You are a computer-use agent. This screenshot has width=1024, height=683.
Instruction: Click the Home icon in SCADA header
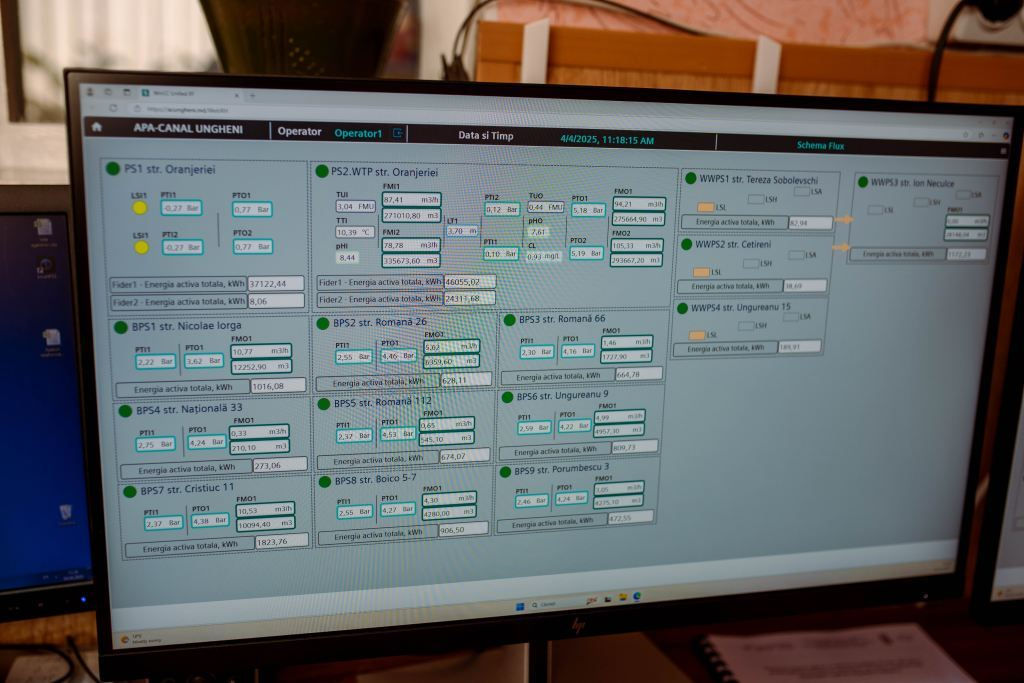97,127
